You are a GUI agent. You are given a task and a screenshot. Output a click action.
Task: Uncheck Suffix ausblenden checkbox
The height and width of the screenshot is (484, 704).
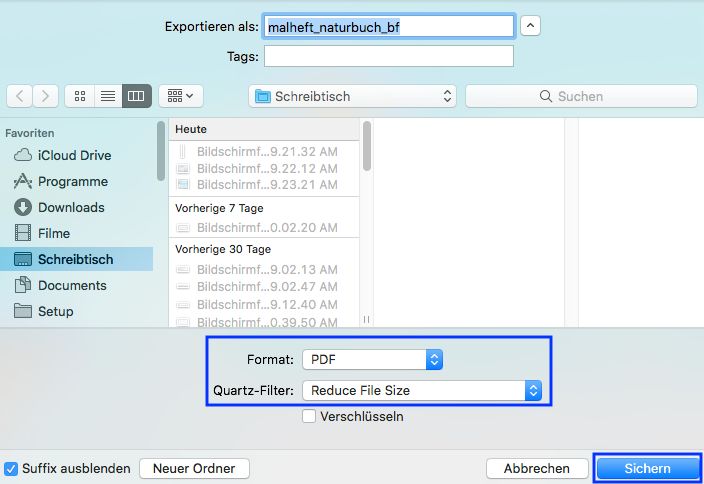click(11, 469)
